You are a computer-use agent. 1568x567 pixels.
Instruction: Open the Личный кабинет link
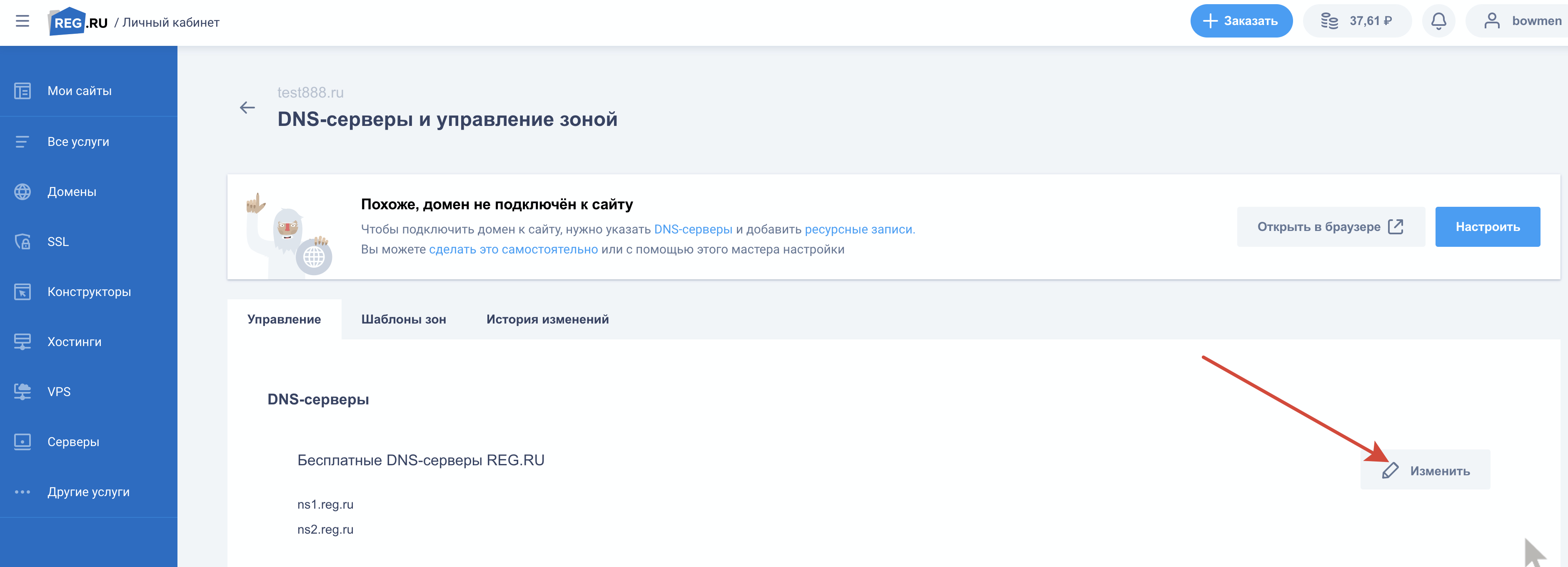[170, 23]
